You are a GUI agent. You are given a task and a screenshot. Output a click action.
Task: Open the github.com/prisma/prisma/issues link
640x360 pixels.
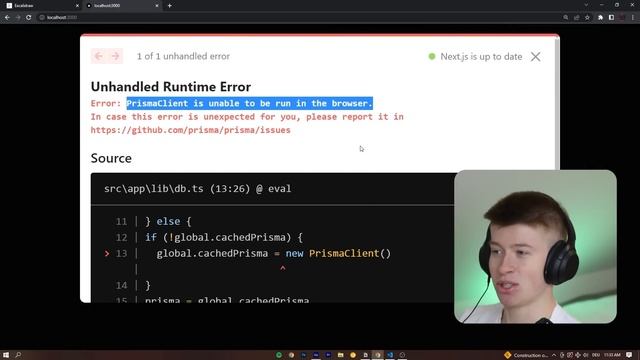coord(191,130)
